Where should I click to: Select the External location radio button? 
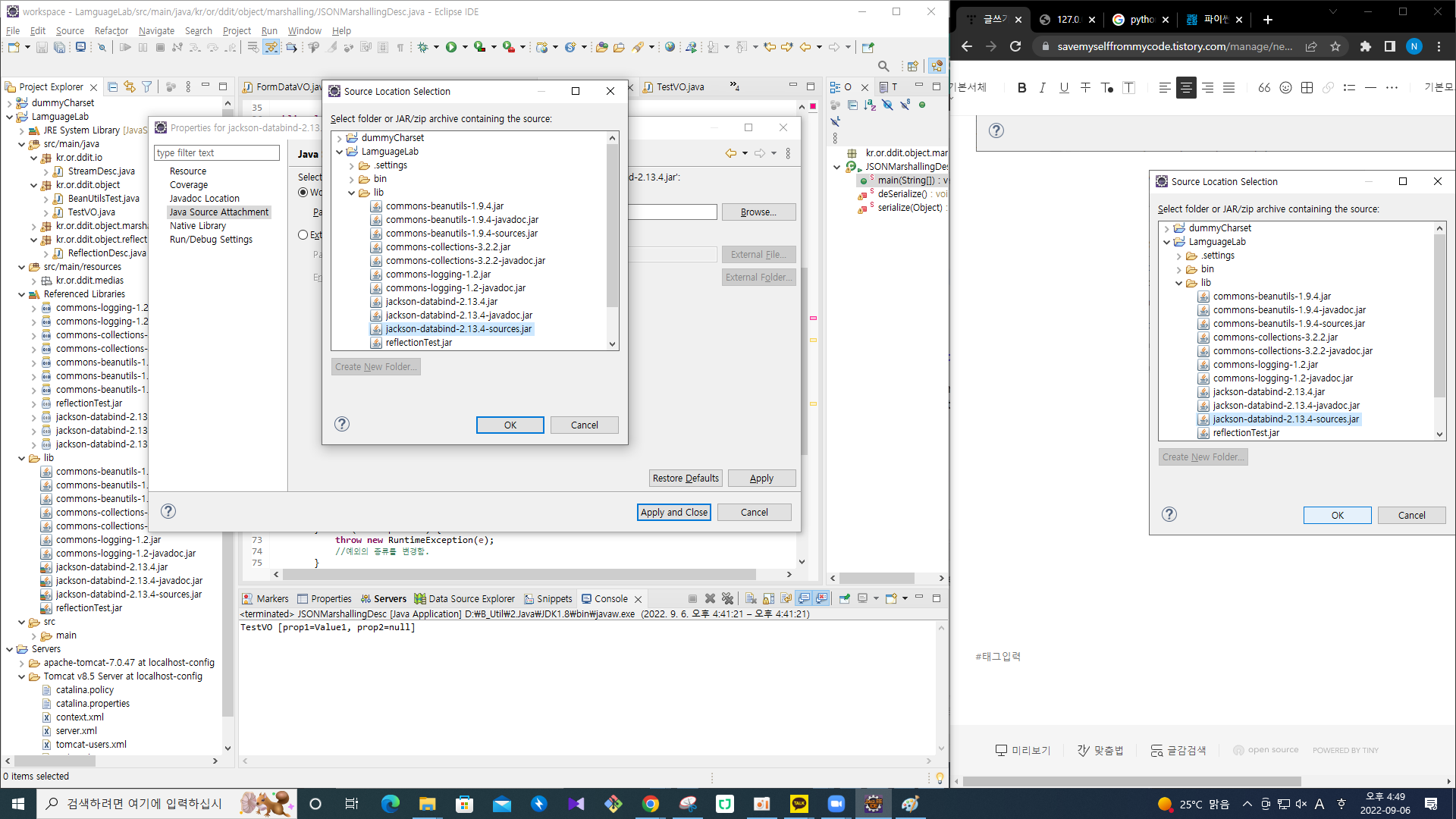pyautogui.click(x=303, y=235)
